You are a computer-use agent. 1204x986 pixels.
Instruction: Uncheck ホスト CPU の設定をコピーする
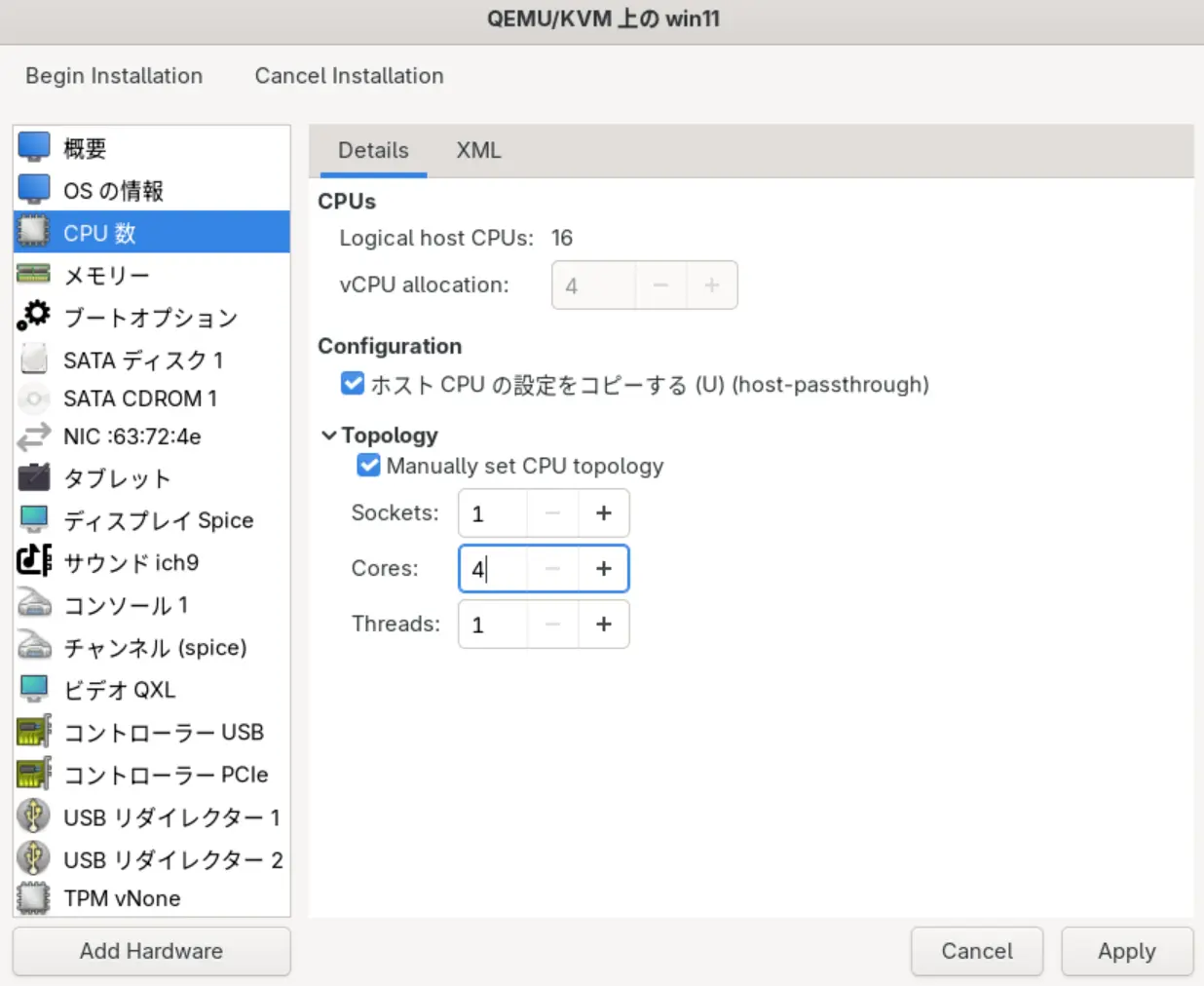click(352, 383)
